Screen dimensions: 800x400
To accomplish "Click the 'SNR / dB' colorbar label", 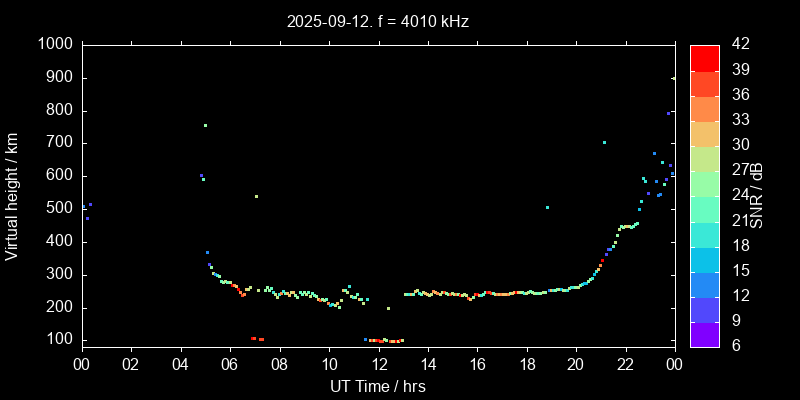I will click(x=757, y=195).
